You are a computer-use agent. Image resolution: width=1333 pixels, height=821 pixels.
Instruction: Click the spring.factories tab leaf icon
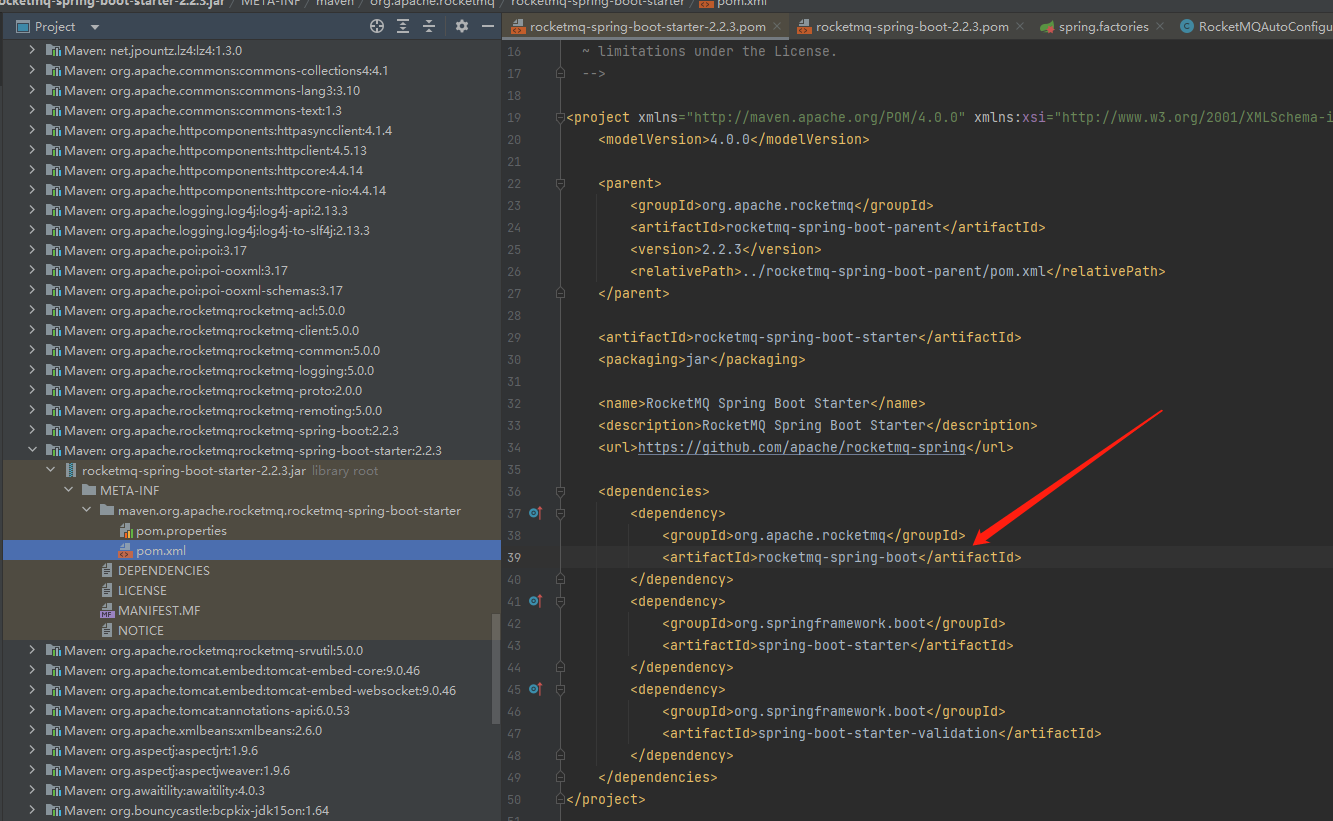[1046, 27]
